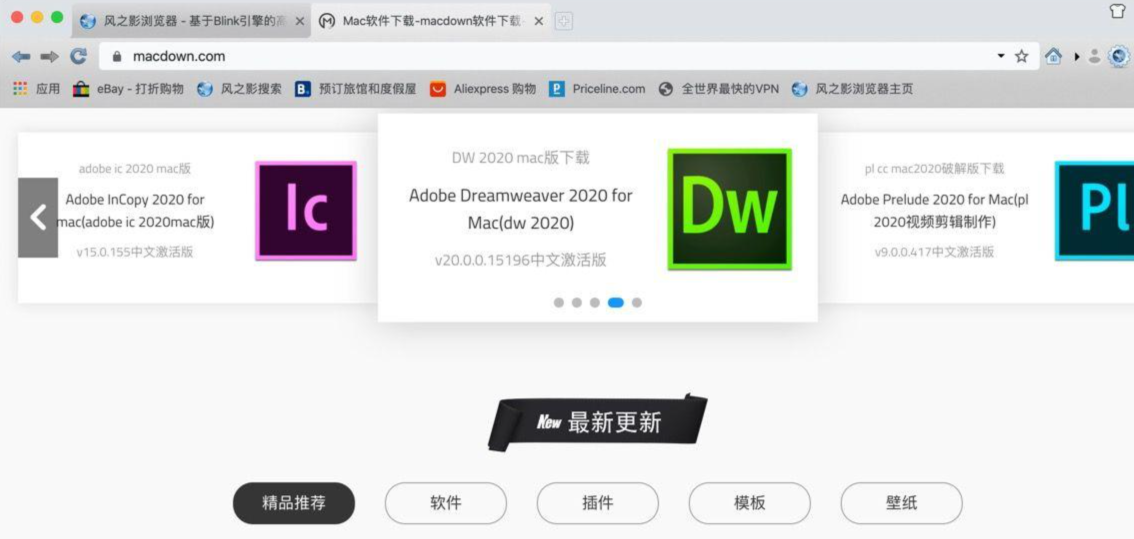Image resolution: width=1134 pixels, height=539 pixels.
Task: Open the 风之影搜索 bookmark
Action: [239, 89]
